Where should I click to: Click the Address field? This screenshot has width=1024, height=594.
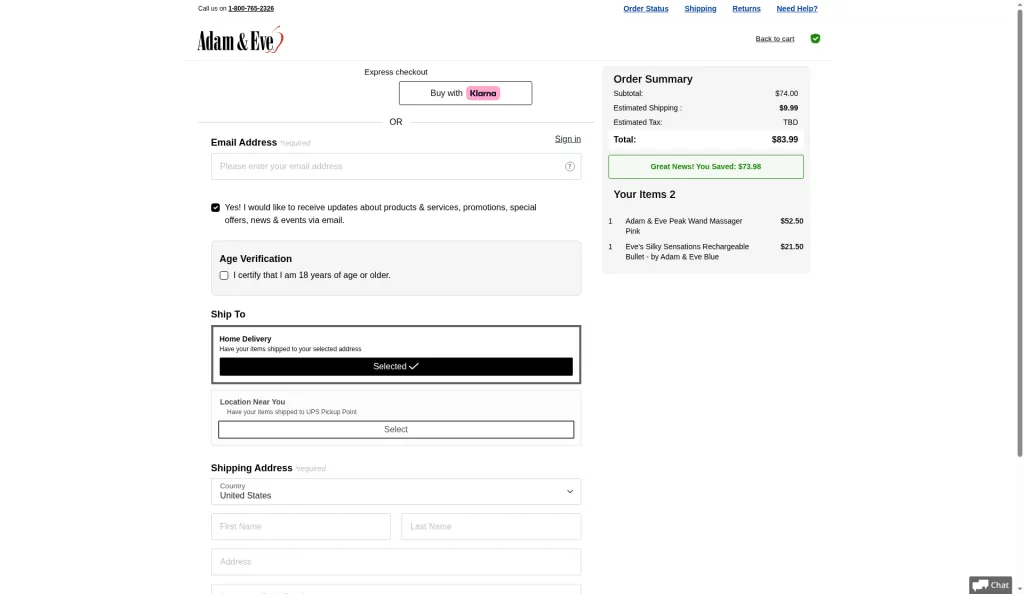(396, 562)
